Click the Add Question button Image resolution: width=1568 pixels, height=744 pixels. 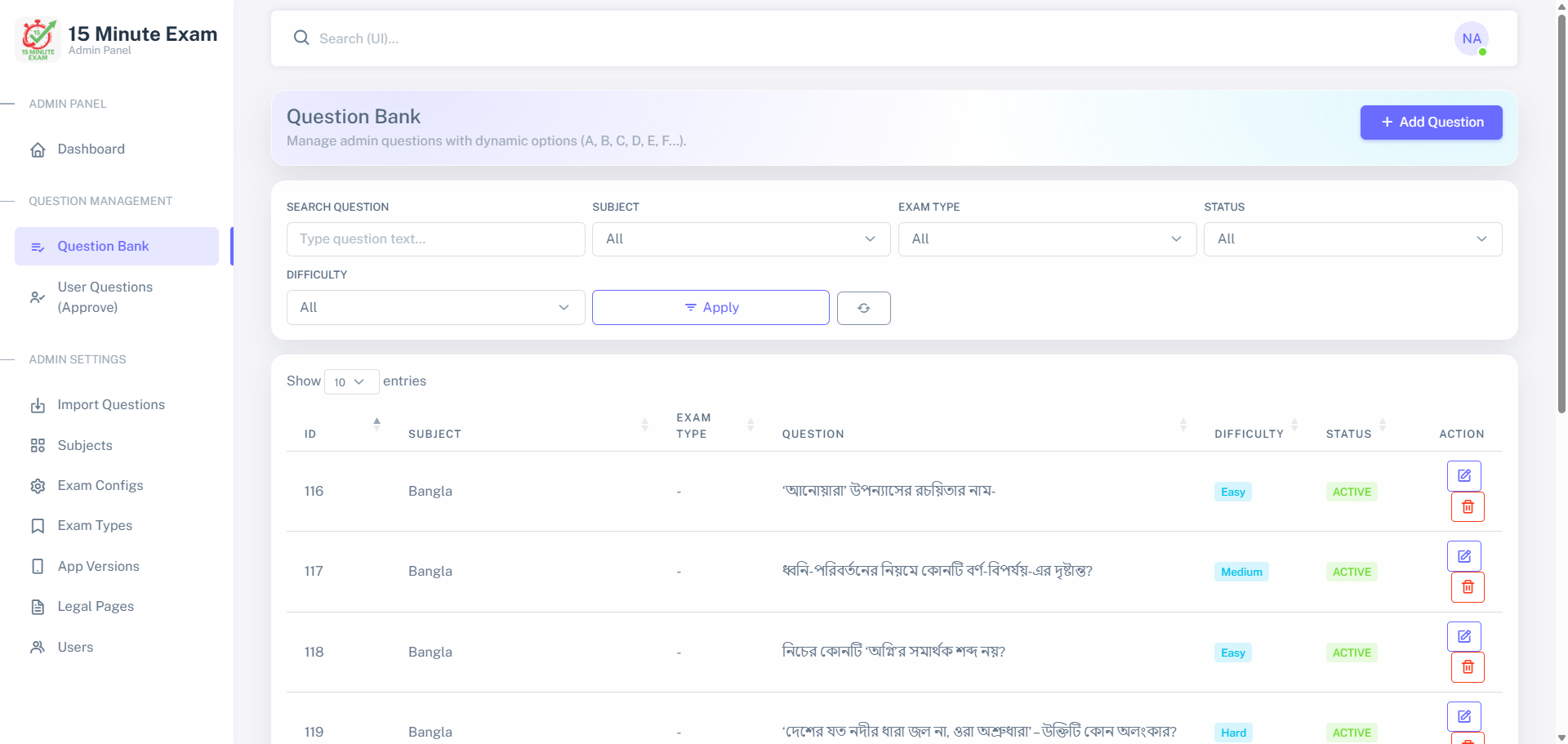click(1431, 123)
